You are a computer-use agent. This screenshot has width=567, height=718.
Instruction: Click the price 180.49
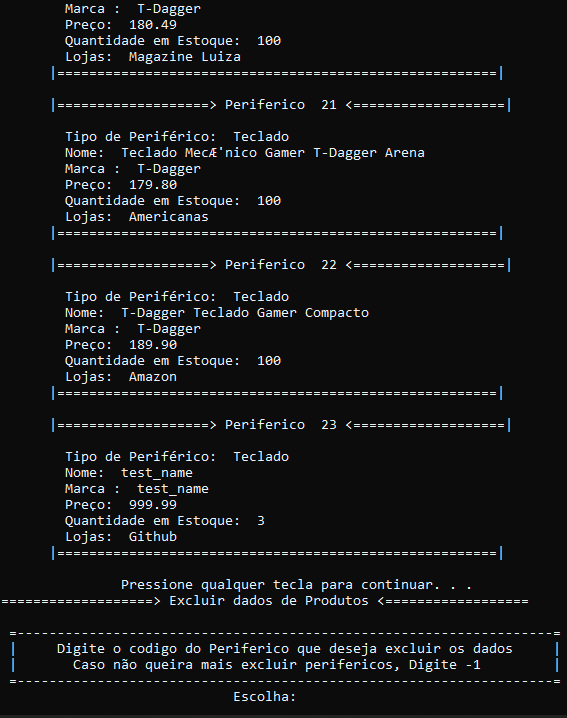pyautogui.click(x=153, y=25)
